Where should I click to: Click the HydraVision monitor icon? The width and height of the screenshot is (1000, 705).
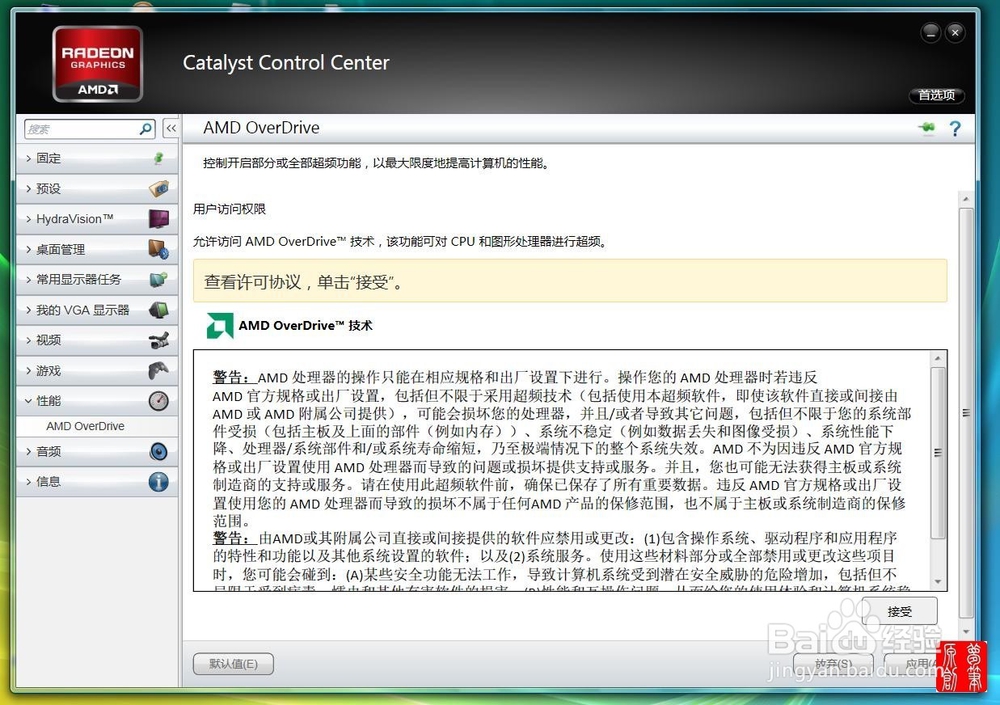point(159,219)
